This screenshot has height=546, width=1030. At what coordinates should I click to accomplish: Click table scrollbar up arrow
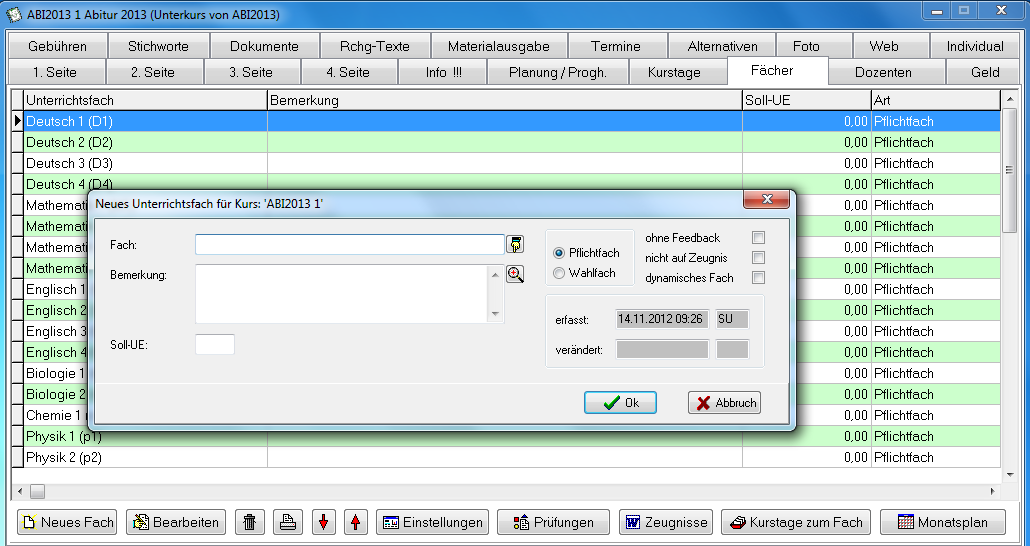tap(1010, 100)
